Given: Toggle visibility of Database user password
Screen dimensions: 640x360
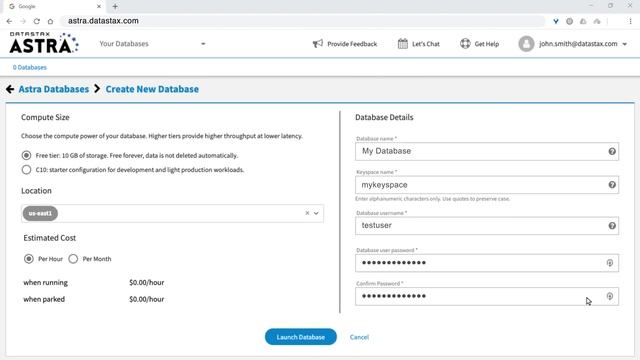Looking at the screenshot, I should [x=609, y=263].
